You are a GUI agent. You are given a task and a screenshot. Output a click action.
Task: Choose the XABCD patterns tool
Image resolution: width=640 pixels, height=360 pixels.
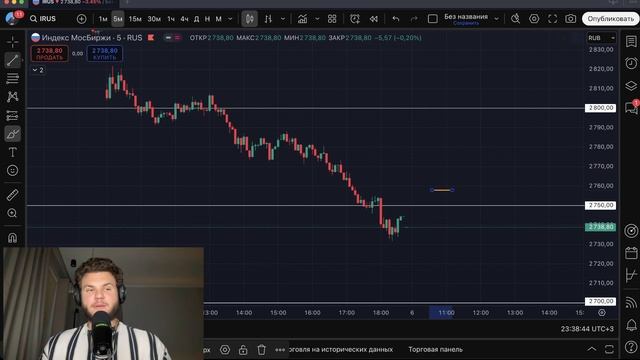click(13, 97)
